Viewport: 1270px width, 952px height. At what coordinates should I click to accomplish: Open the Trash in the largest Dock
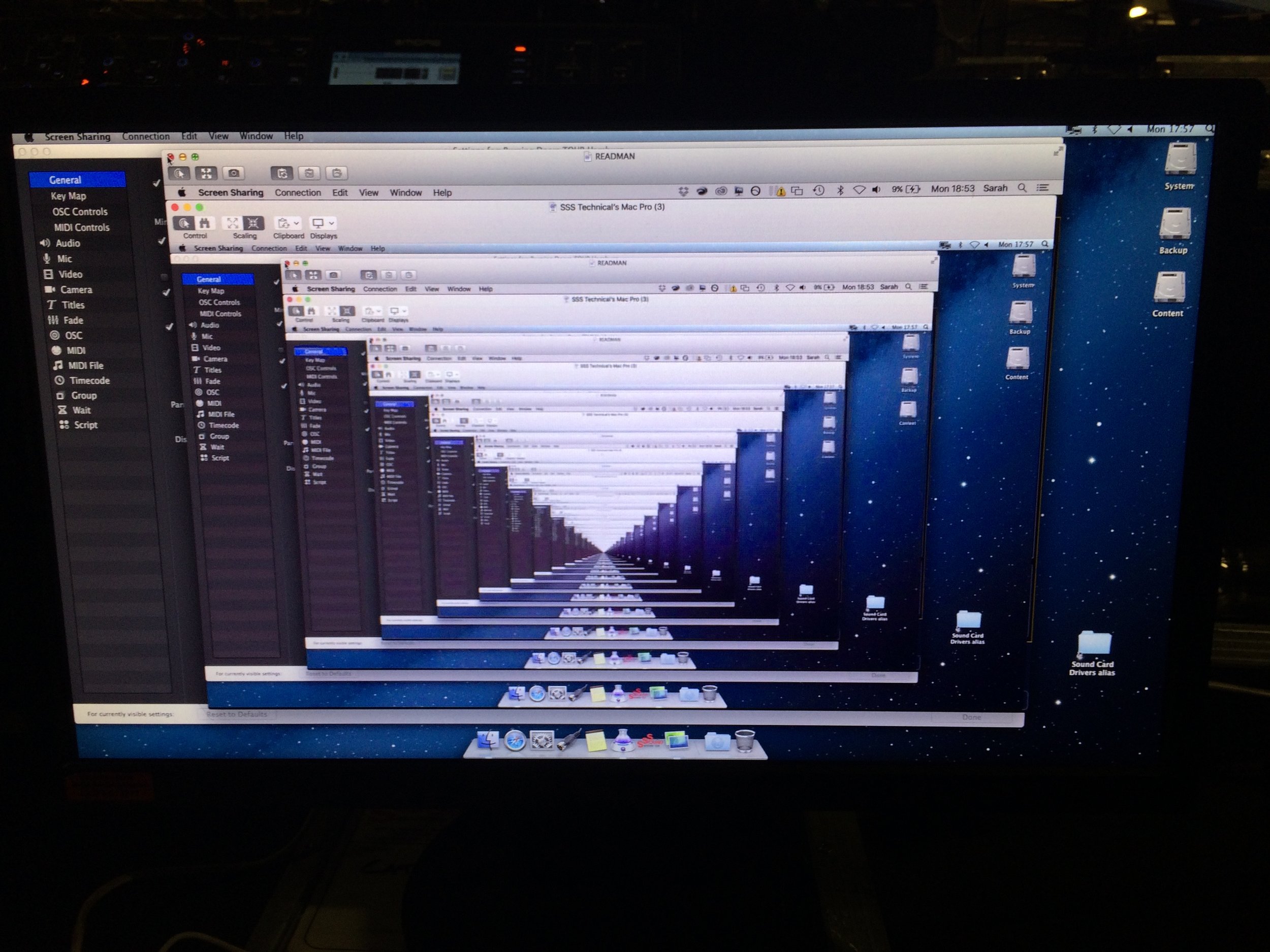(745, 740)
